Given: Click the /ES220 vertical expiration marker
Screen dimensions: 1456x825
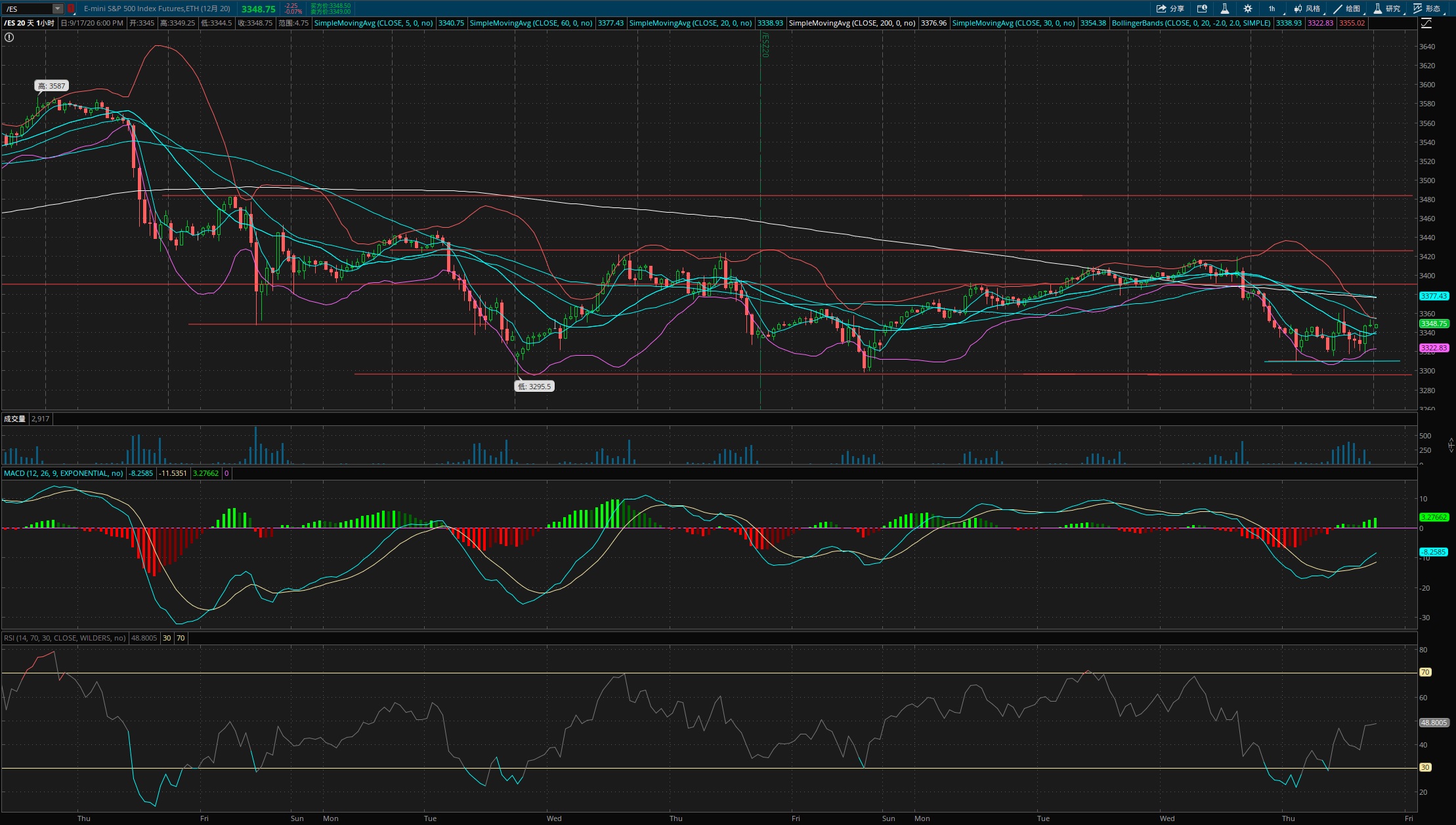Looking at the screenshot, I should pos(765,46).
